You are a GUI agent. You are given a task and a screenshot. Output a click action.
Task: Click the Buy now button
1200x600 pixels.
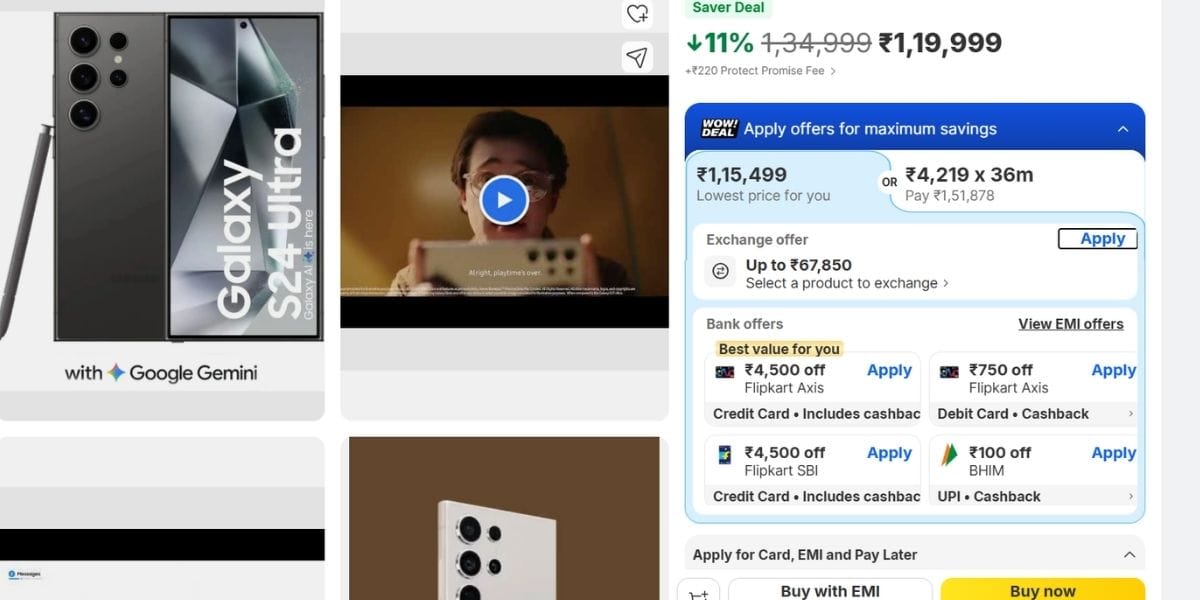pyautogui.click(x=1043, y=590)
